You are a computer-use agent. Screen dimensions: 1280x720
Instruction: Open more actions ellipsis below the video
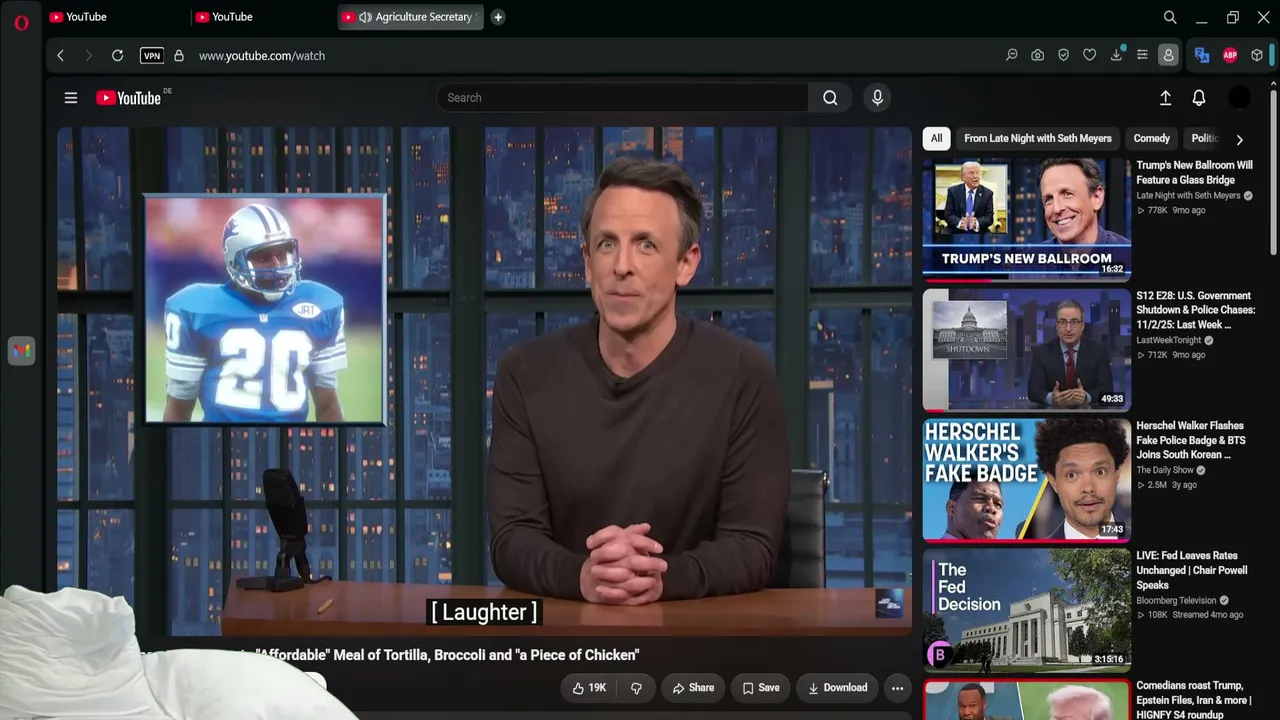[897, 688]
